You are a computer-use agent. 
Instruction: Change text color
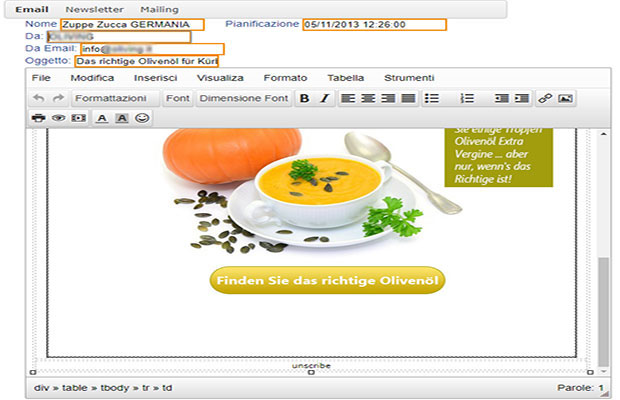click(102, 118)
